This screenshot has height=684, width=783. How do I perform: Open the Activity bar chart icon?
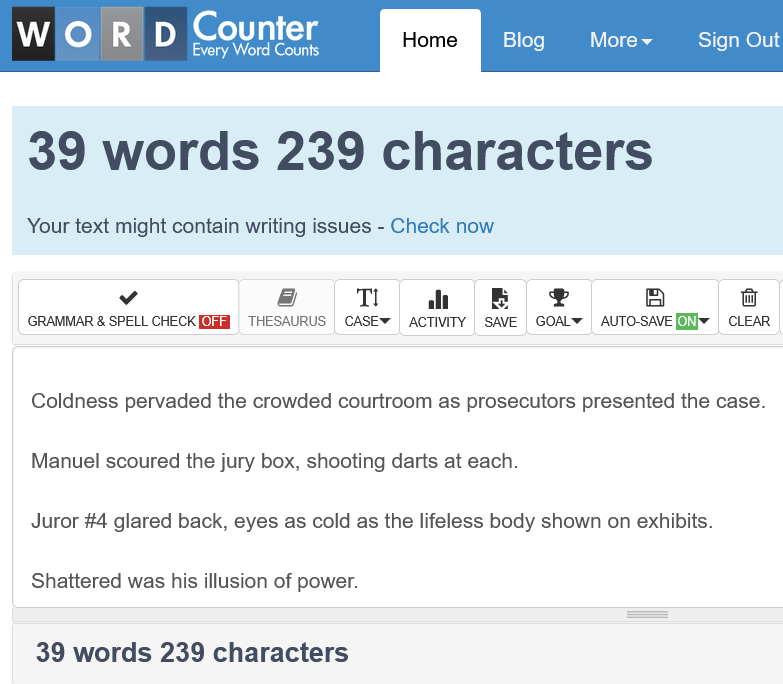[x=438, y=299]
